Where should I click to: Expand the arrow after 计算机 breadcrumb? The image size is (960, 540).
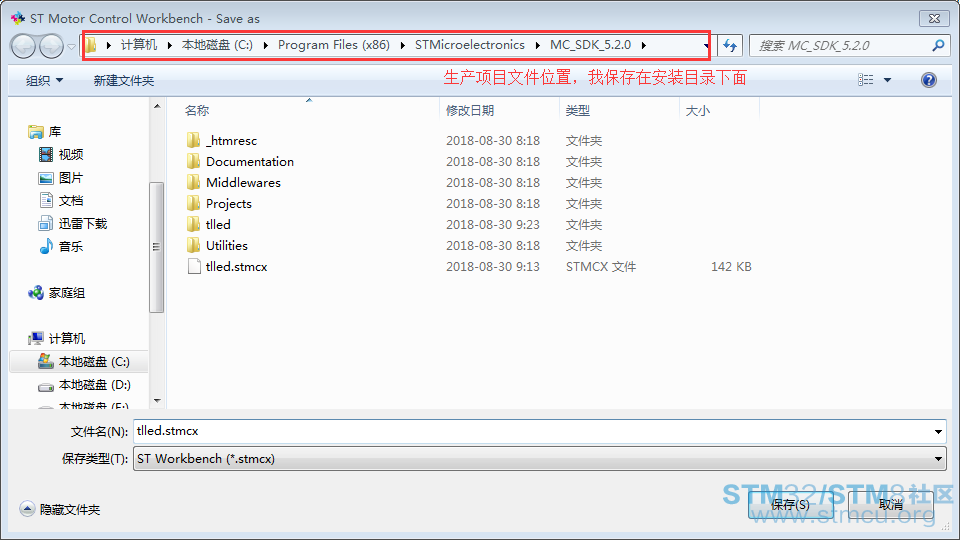[169, 45]
